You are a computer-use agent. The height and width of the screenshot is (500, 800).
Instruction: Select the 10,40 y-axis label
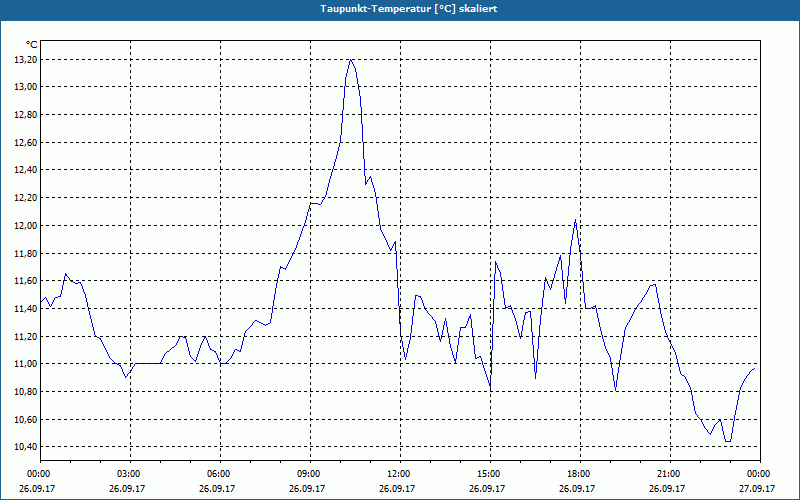(x=27, y=447)
